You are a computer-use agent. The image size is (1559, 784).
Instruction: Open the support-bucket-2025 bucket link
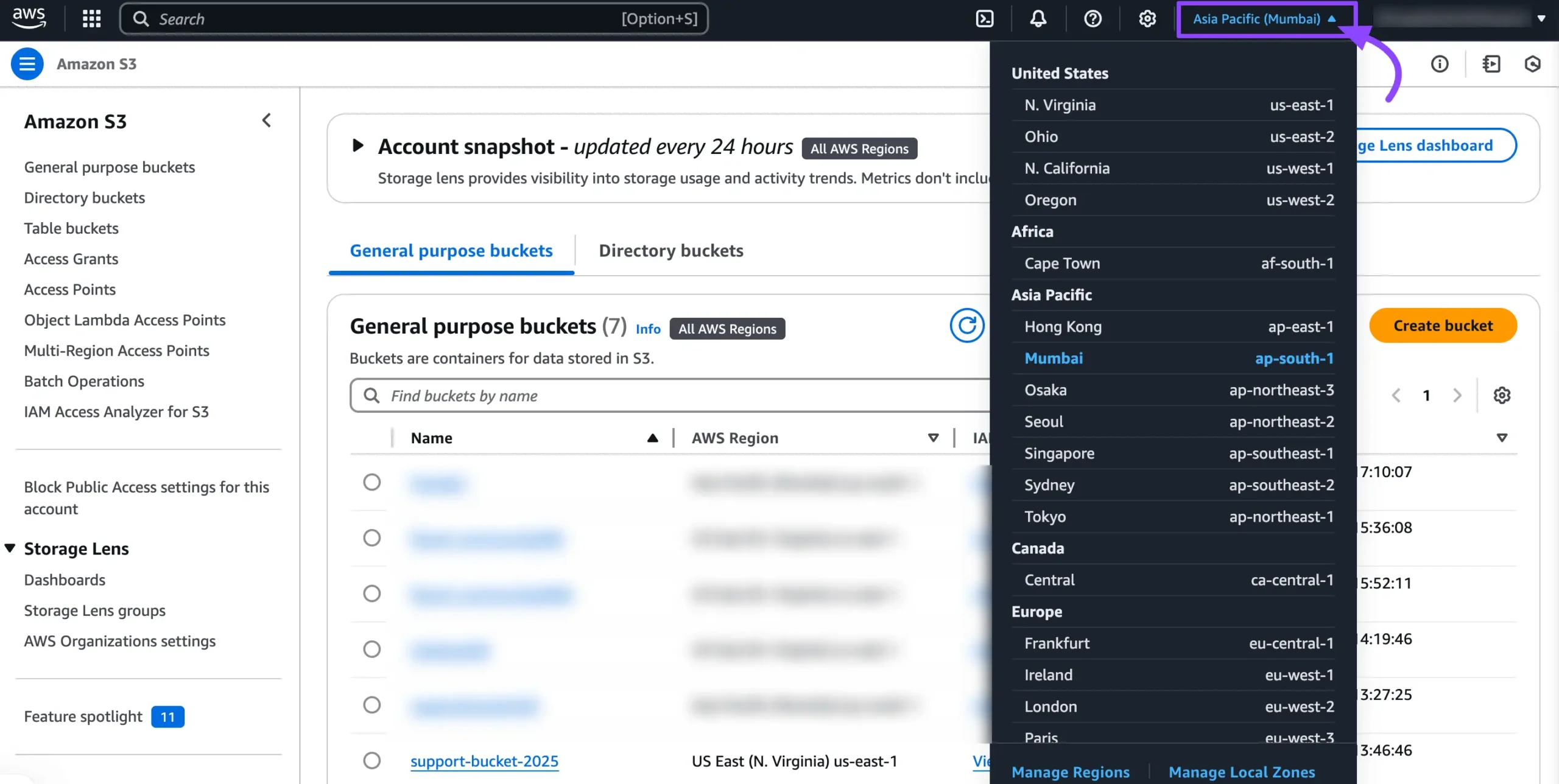[x=484, y=761]
